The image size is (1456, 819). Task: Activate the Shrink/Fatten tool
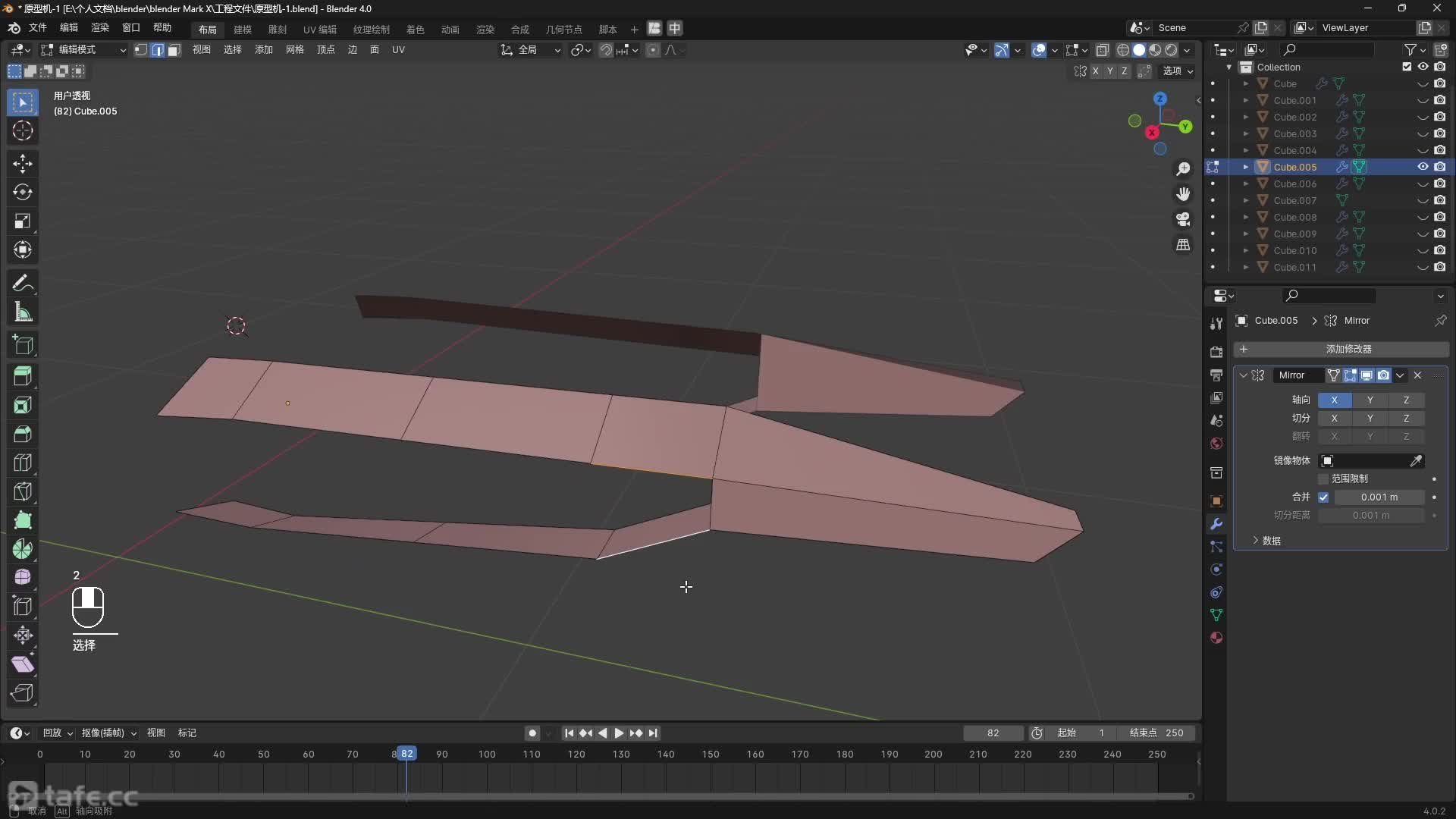coord(23,635)
